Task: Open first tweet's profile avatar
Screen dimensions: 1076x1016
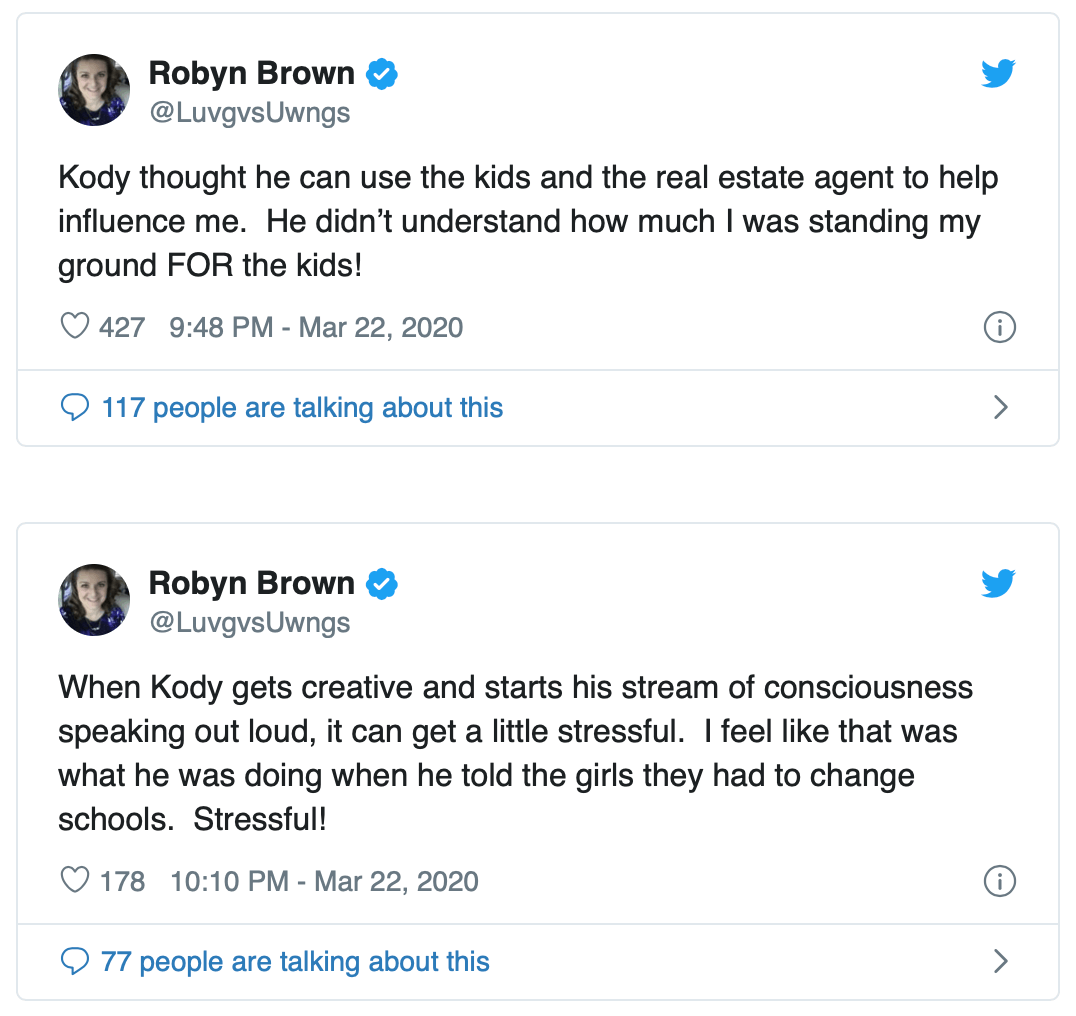Action: tap(95, 90)
